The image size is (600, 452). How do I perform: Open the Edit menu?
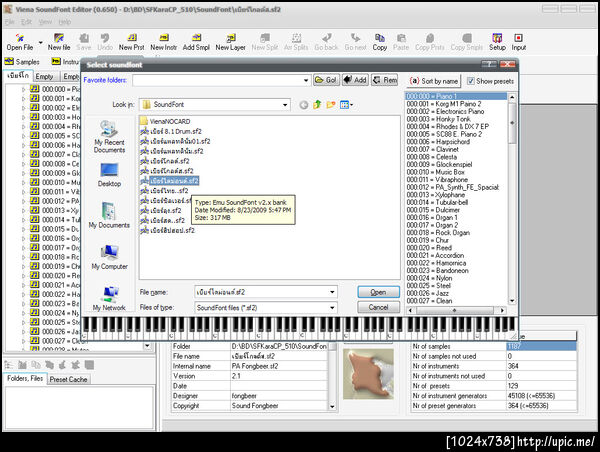(26, 22)
